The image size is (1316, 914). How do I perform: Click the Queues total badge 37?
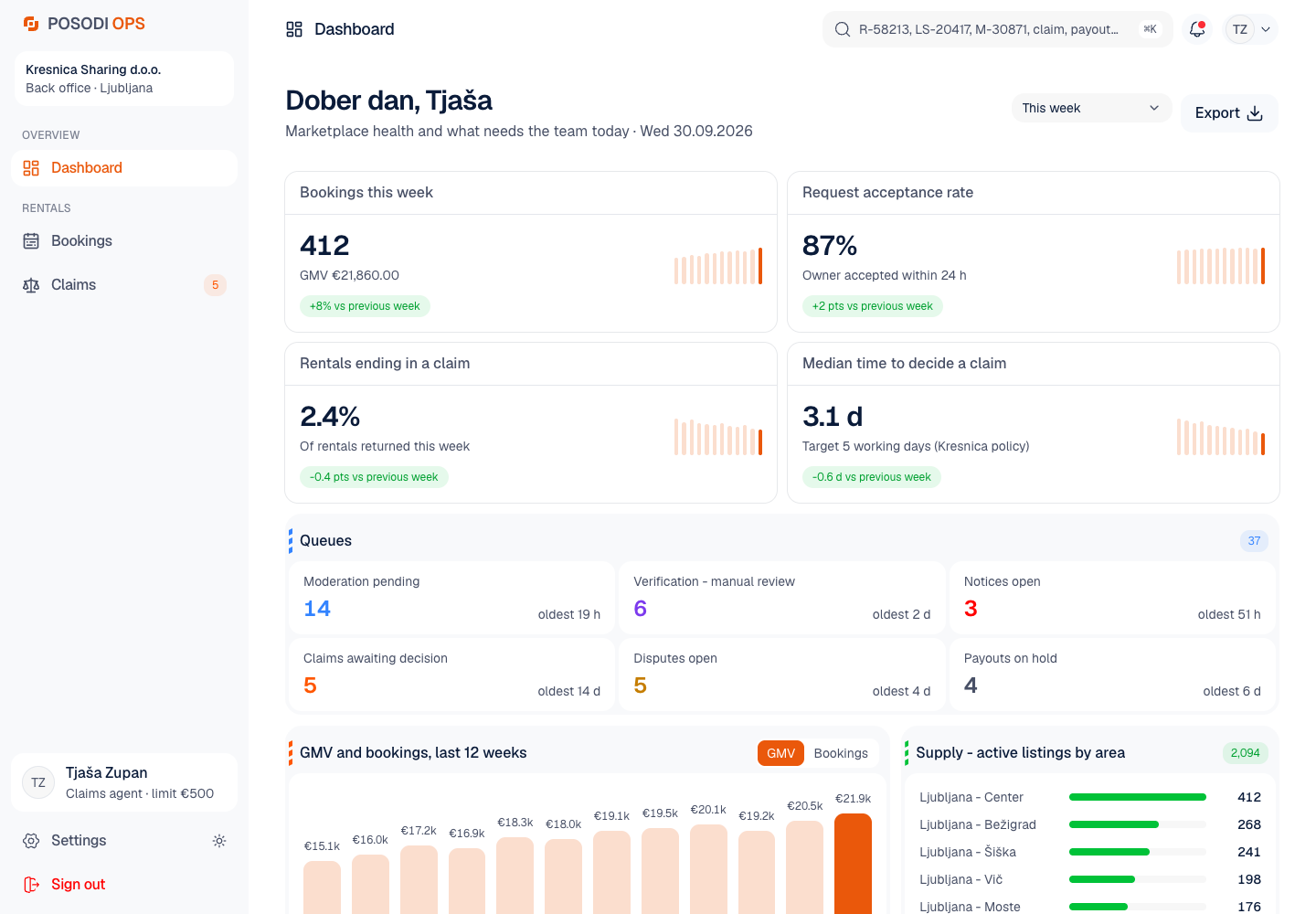coord(1254,541)
